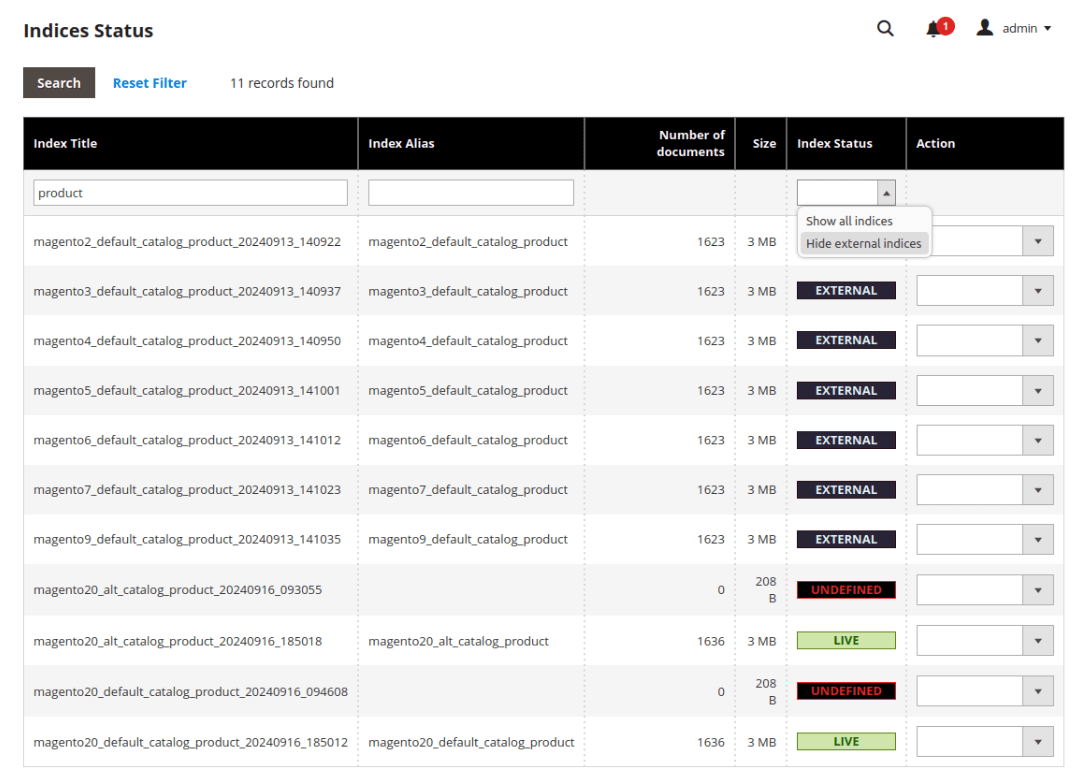Collapse the Index Status filter dropdown

pyautogui.click(x=885, y=193)
